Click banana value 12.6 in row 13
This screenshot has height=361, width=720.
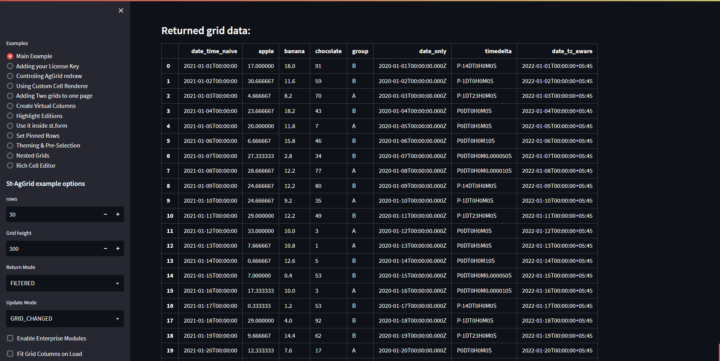[294, 261]
